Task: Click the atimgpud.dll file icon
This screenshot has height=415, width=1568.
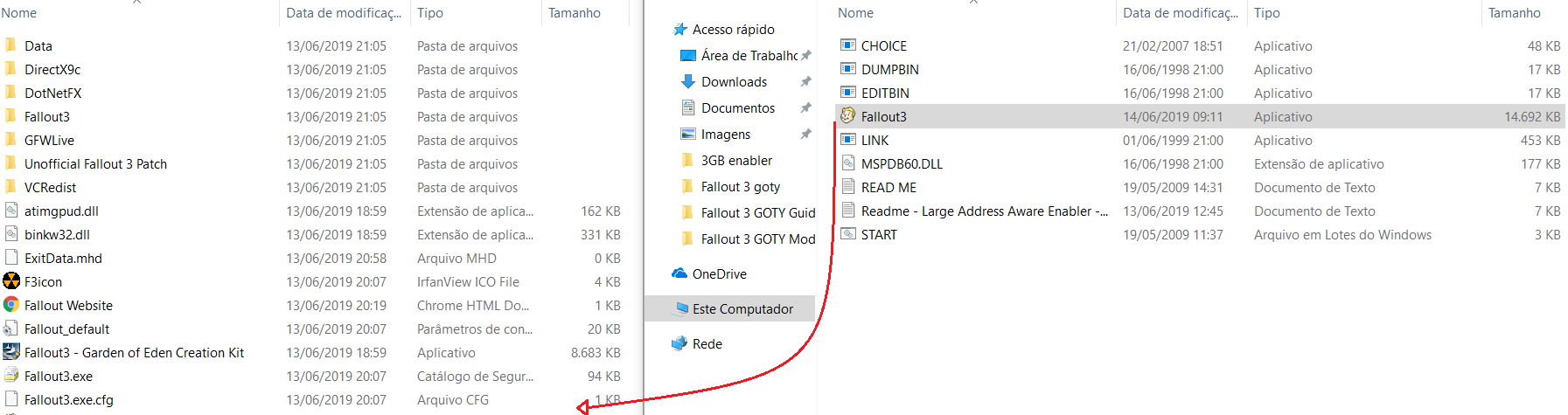Action: tap(11, 211)
